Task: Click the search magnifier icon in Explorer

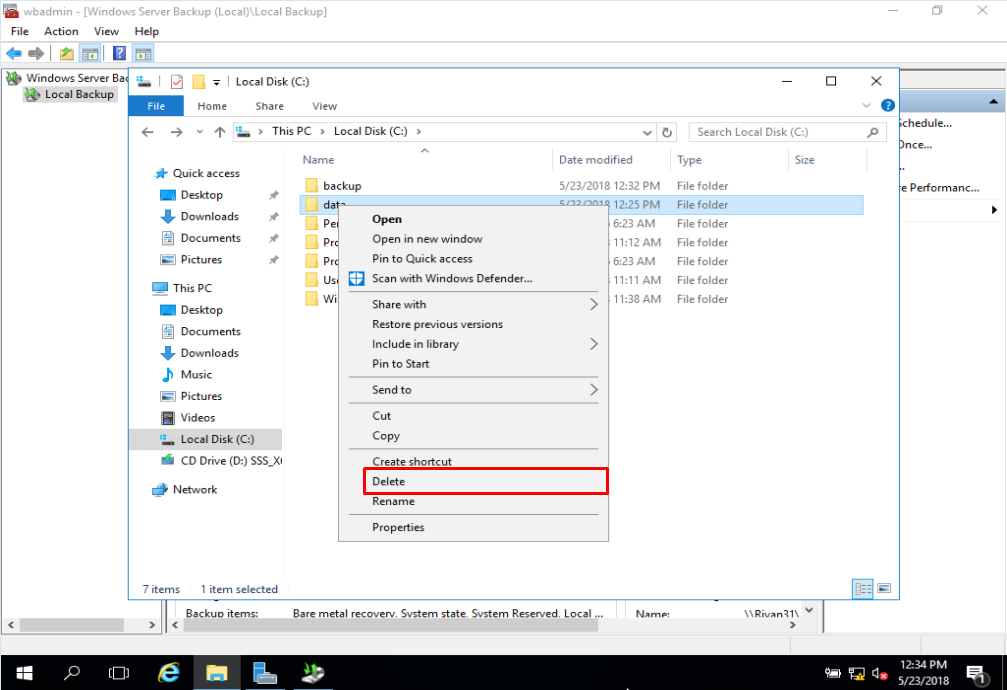Action: point(872,132)
